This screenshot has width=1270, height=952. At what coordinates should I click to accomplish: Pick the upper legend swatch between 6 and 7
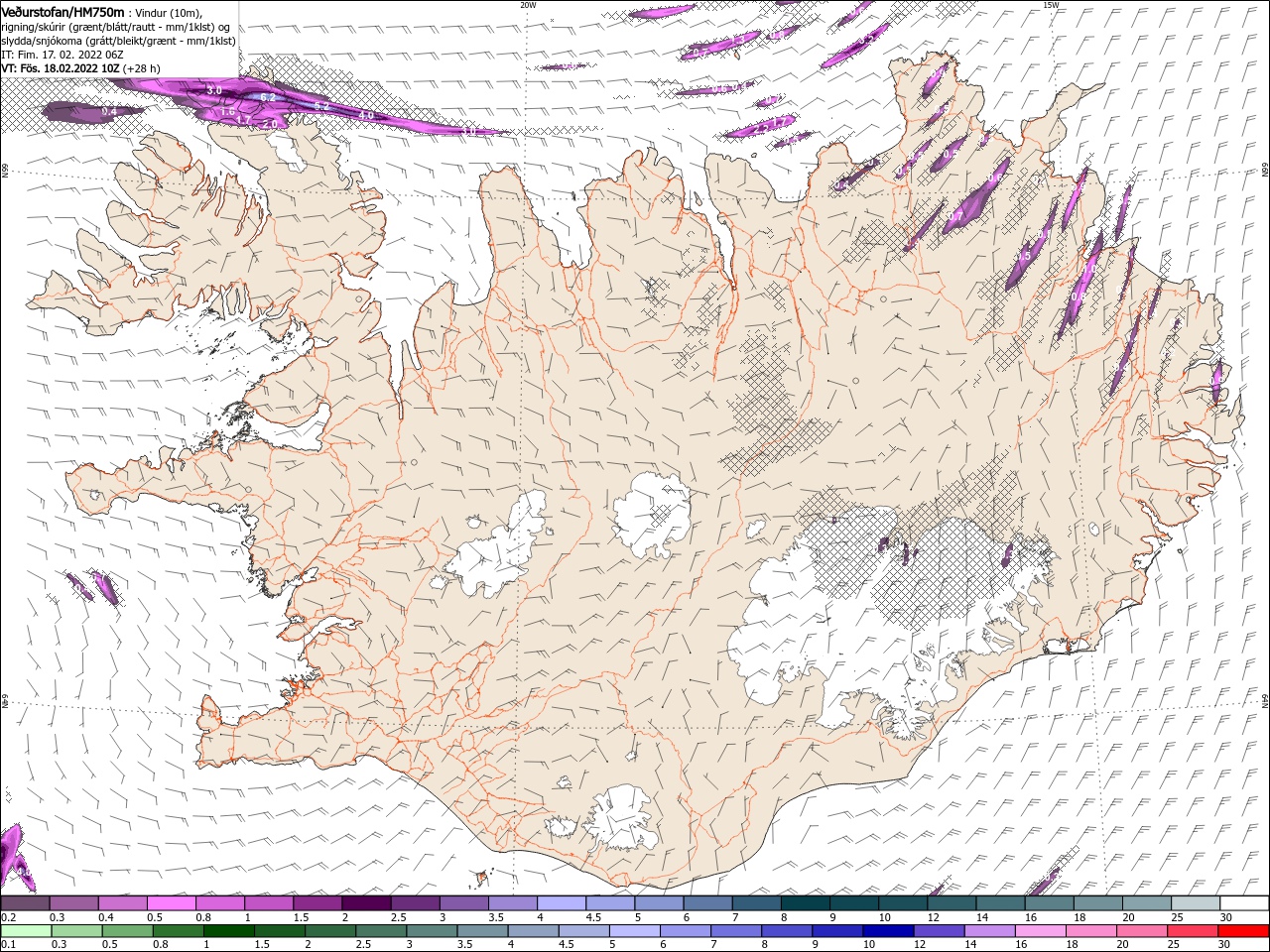point(706,902)
